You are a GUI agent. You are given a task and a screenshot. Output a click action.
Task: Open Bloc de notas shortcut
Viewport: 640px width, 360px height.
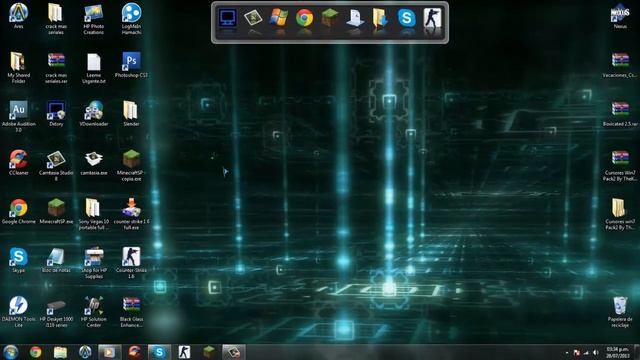56,260
